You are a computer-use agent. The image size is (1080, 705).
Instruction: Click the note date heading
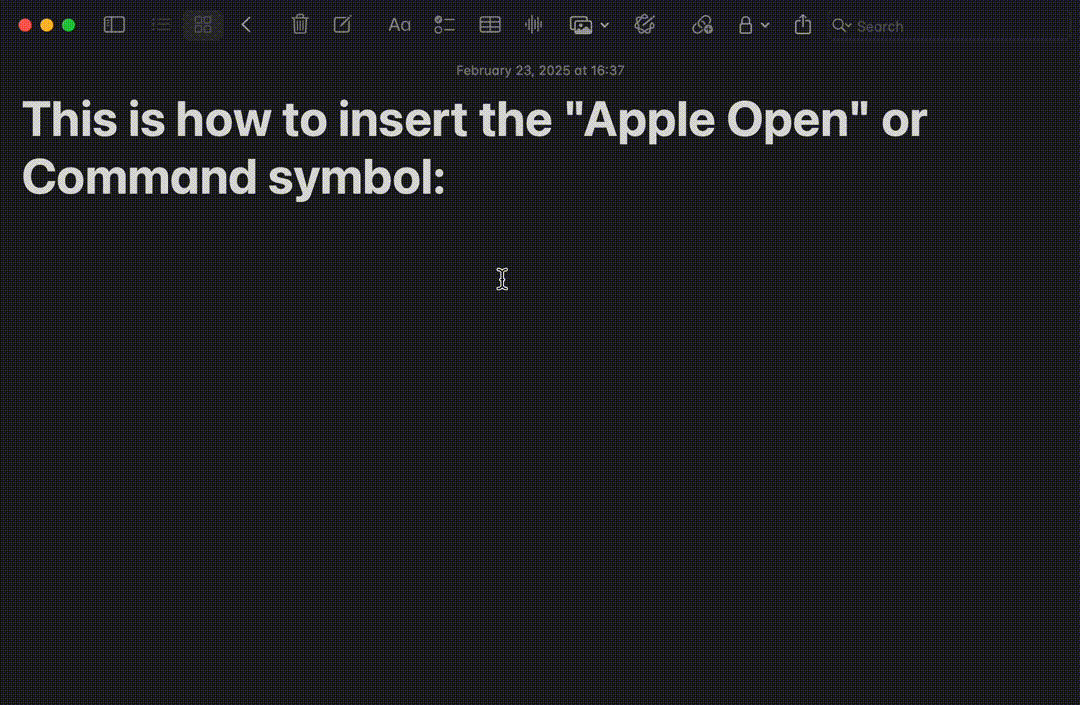[x=540, y=70]
